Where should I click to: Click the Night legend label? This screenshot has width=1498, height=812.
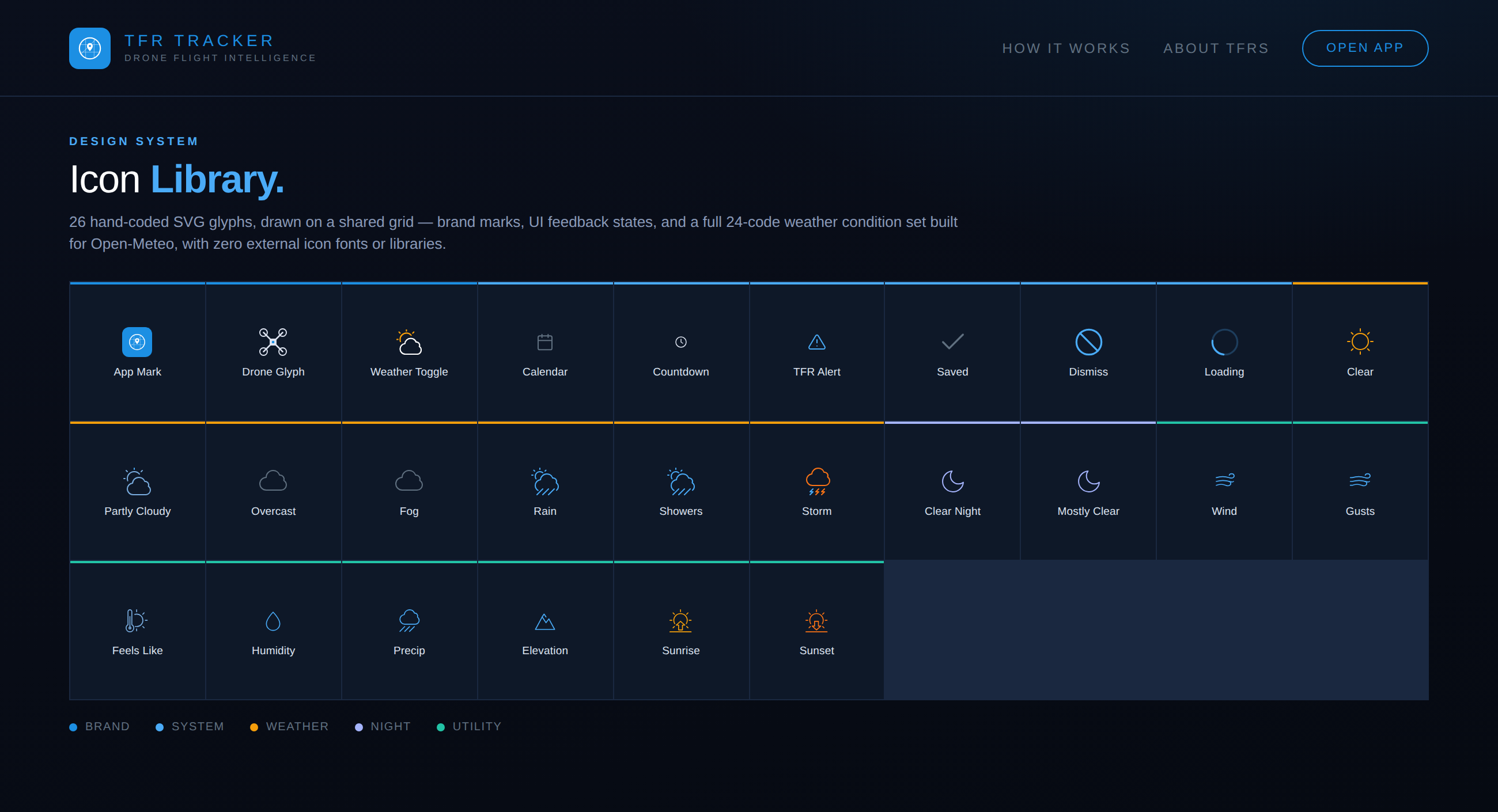391,727
